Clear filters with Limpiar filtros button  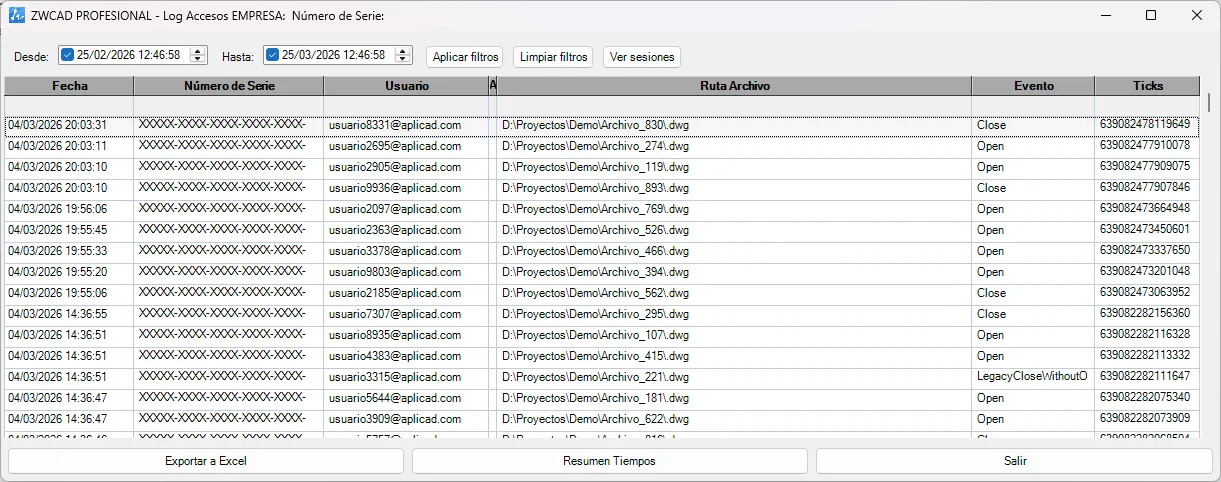[554, 57]
